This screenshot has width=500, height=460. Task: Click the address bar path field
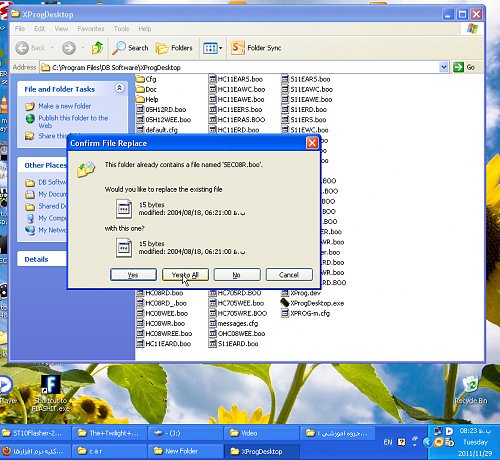(x=239, y=67)
